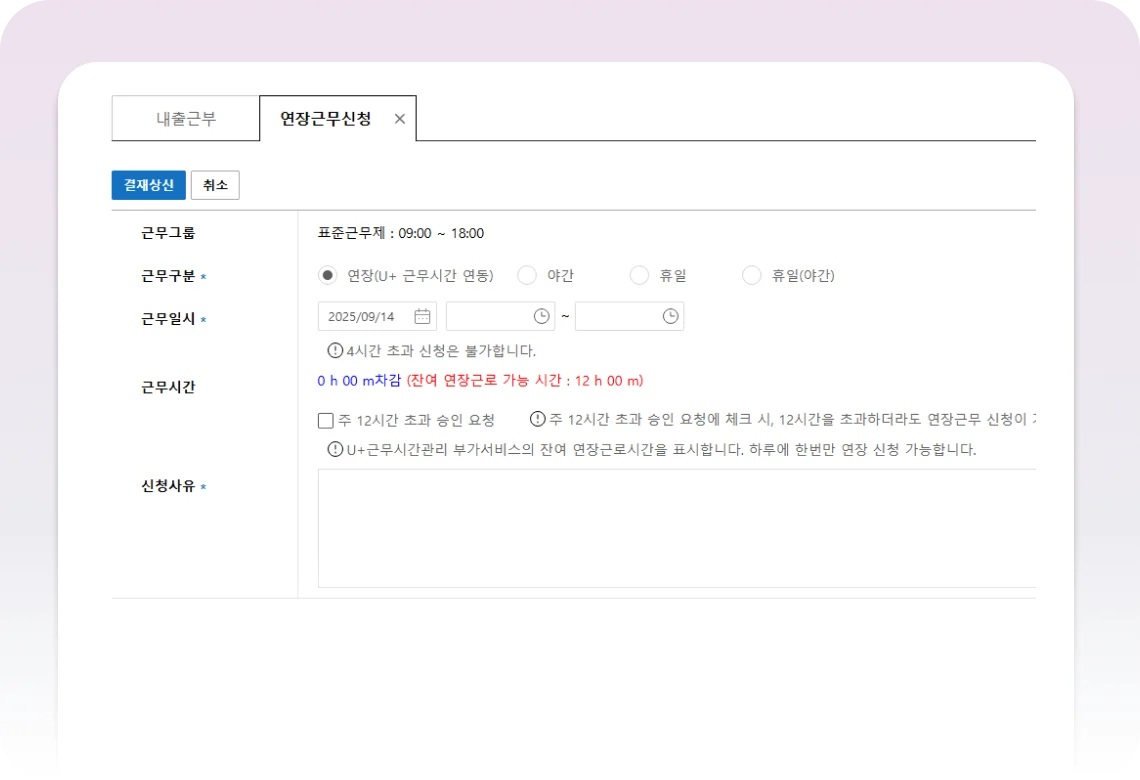Switch to the 내출근부 tab
This screenshot has width=1140, height=780.
(186, 119)
